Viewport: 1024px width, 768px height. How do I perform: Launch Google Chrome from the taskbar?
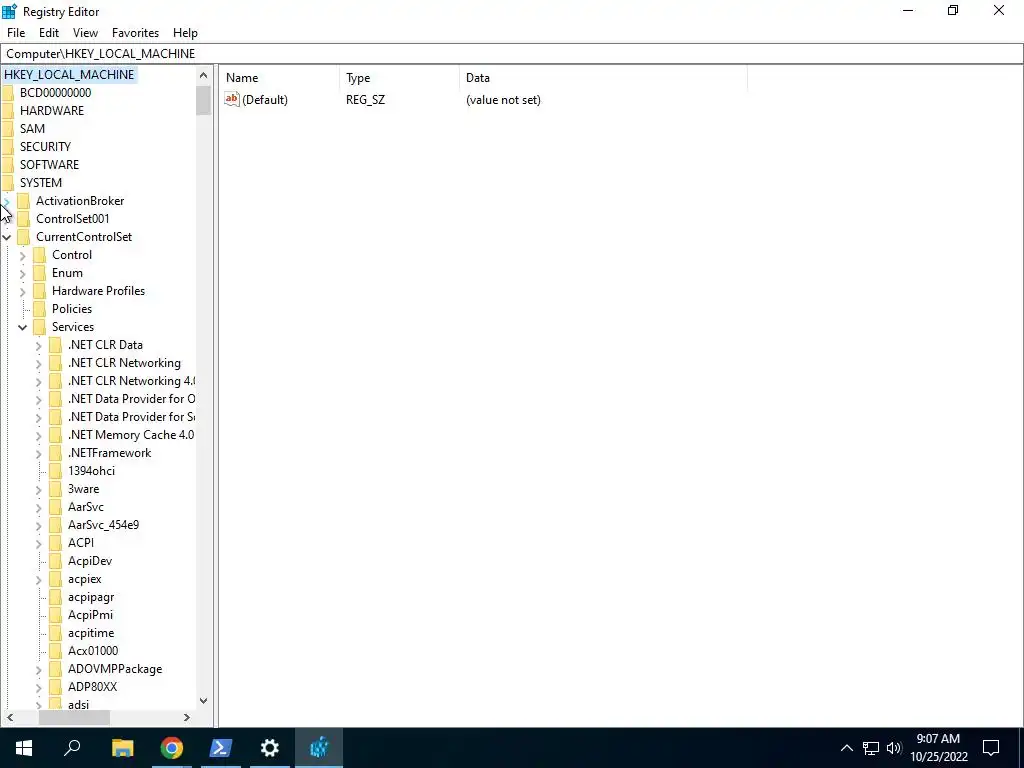pyautogui.click(x=172, y=748)
